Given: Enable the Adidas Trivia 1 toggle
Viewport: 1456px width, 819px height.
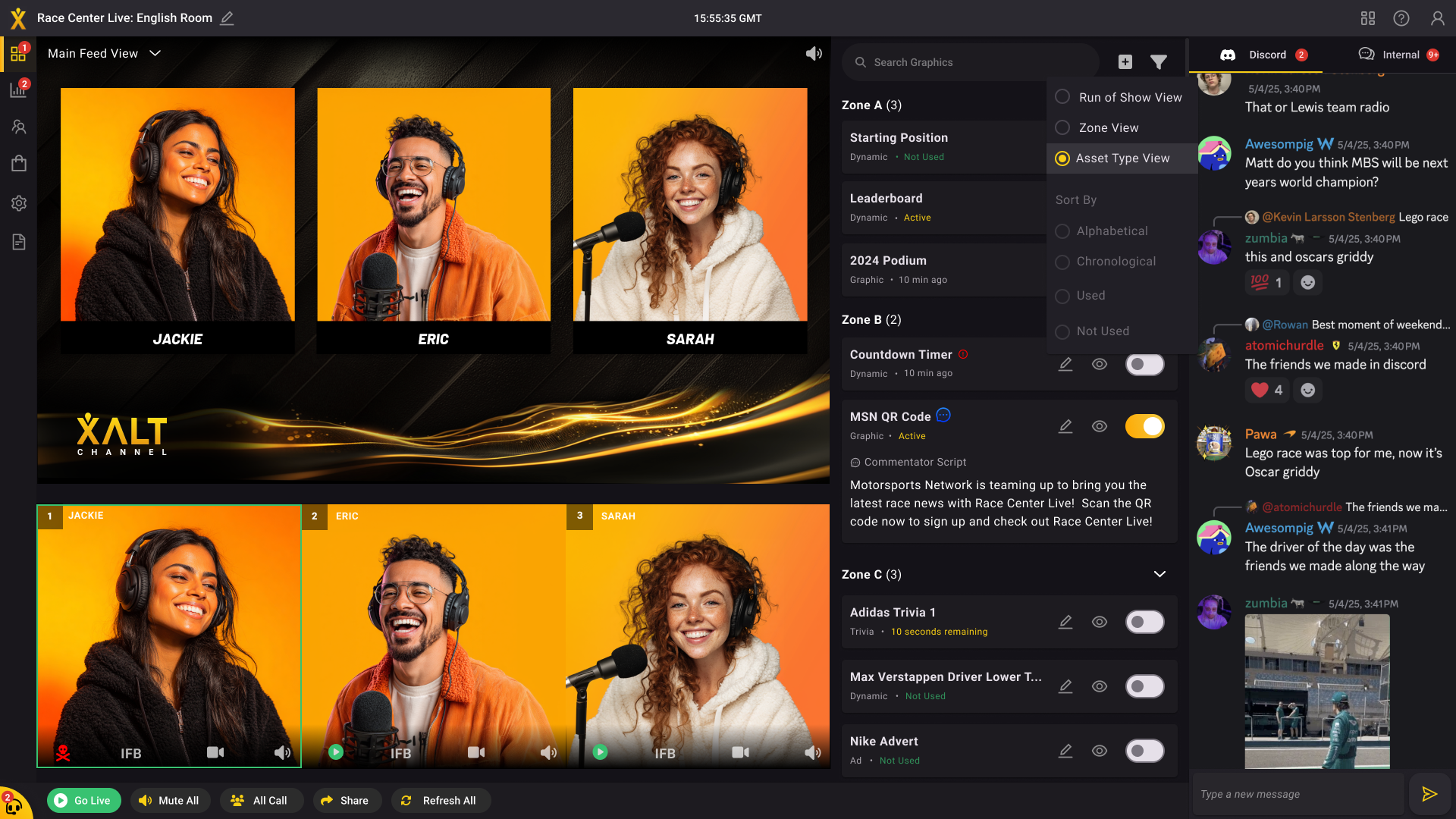Looking at the screenshot, I should coord(1144,622).
